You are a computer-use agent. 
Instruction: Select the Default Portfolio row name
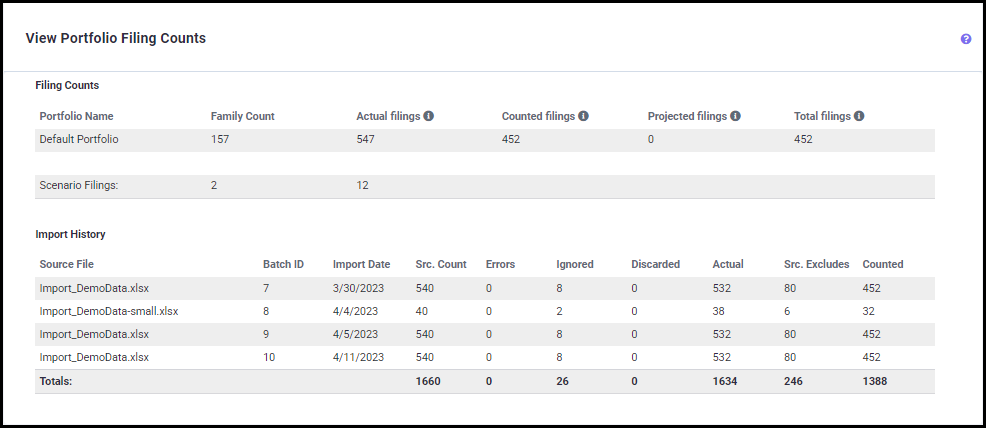[79, 139]
